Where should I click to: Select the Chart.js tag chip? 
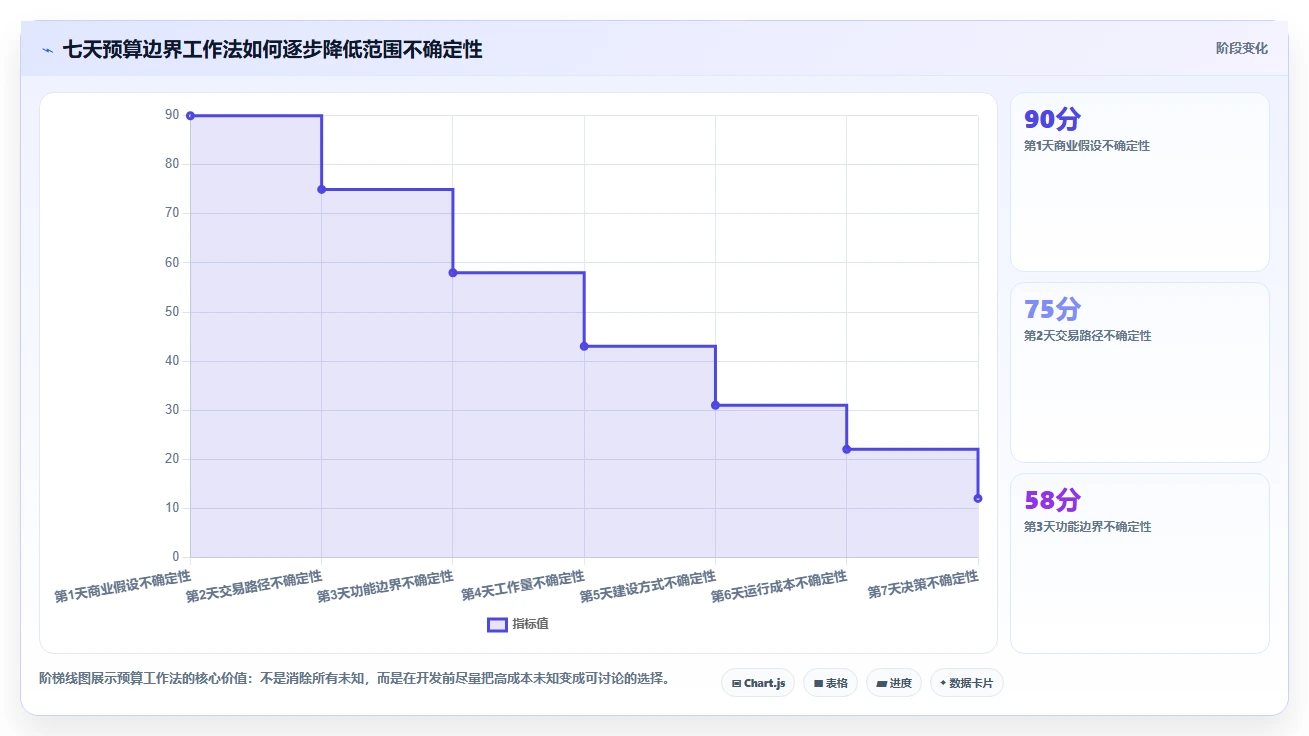[758, 683]
